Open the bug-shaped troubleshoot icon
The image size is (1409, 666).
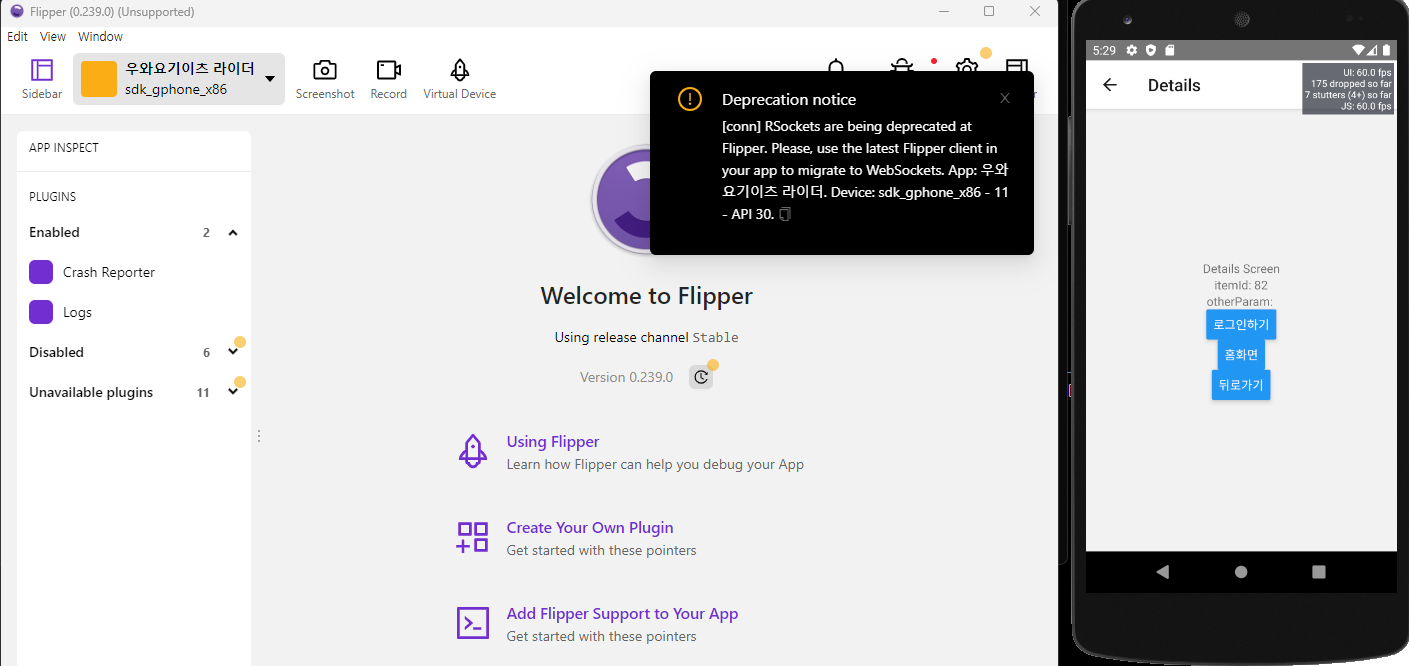point(902,65)
